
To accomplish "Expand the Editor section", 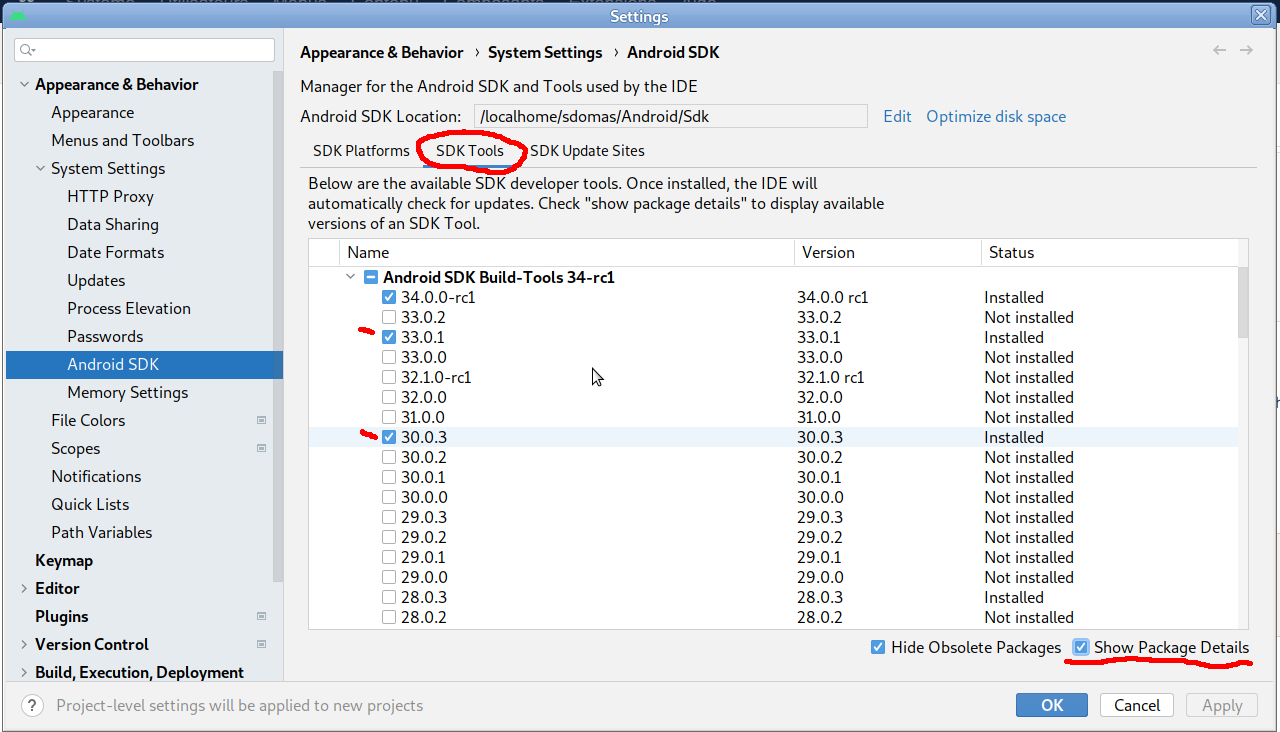I will point(24,588).
